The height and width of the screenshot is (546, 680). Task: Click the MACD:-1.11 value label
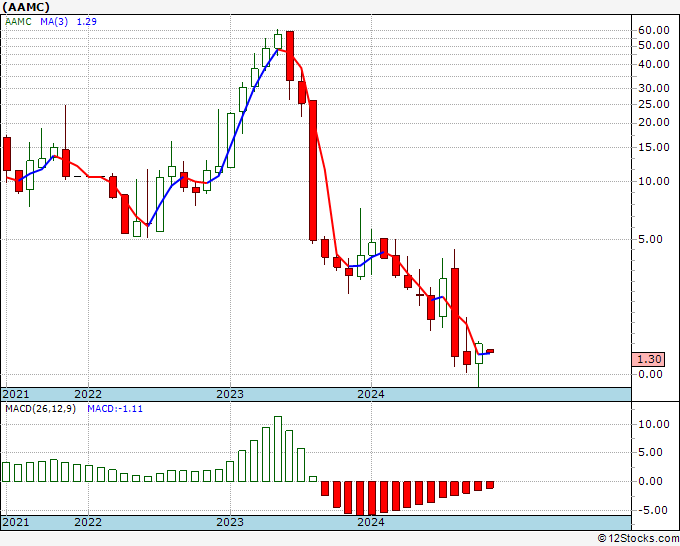tap(115, 409)
